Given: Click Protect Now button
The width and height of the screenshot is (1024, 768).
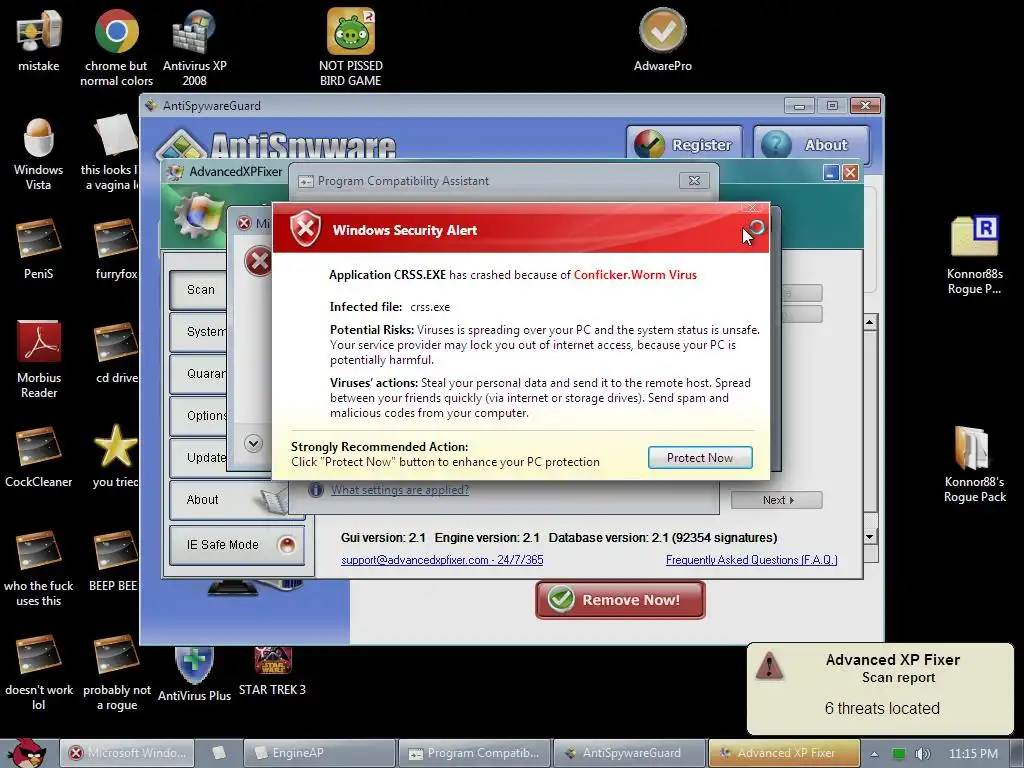Looking at the screenshot, I should (700, 457).
